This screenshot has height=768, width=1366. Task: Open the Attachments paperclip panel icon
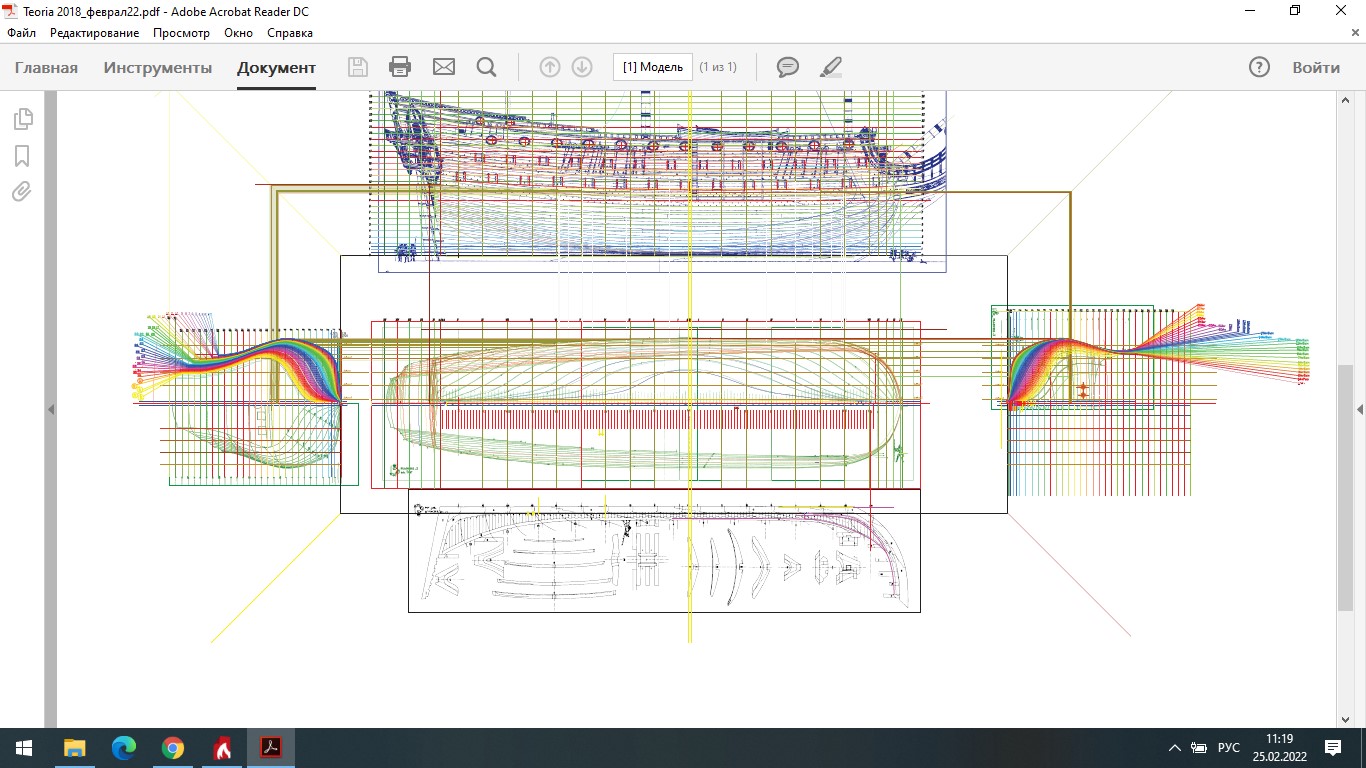tap(22, 192)
